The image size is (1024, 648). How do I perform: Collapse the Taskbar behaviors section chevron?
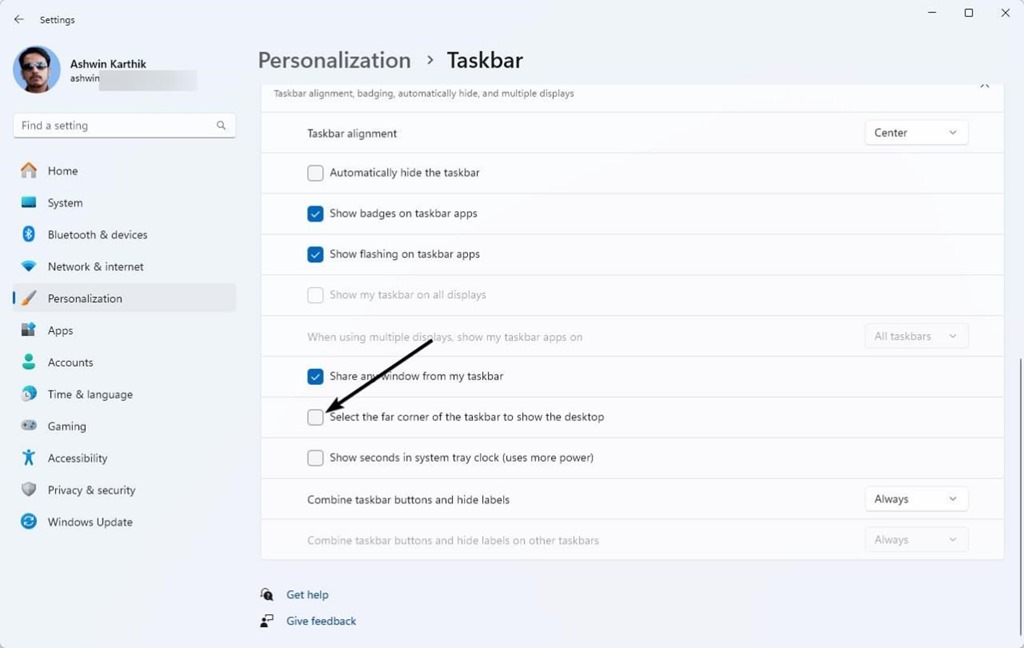tap(984, 87)
